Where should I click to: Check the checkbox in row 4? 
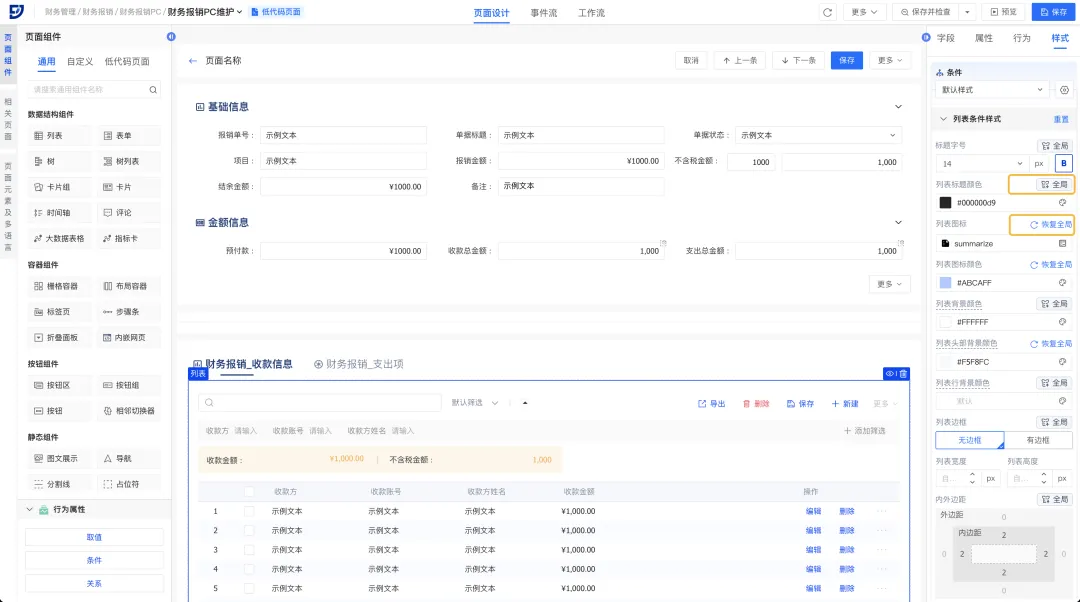click(x=249, y=569)
